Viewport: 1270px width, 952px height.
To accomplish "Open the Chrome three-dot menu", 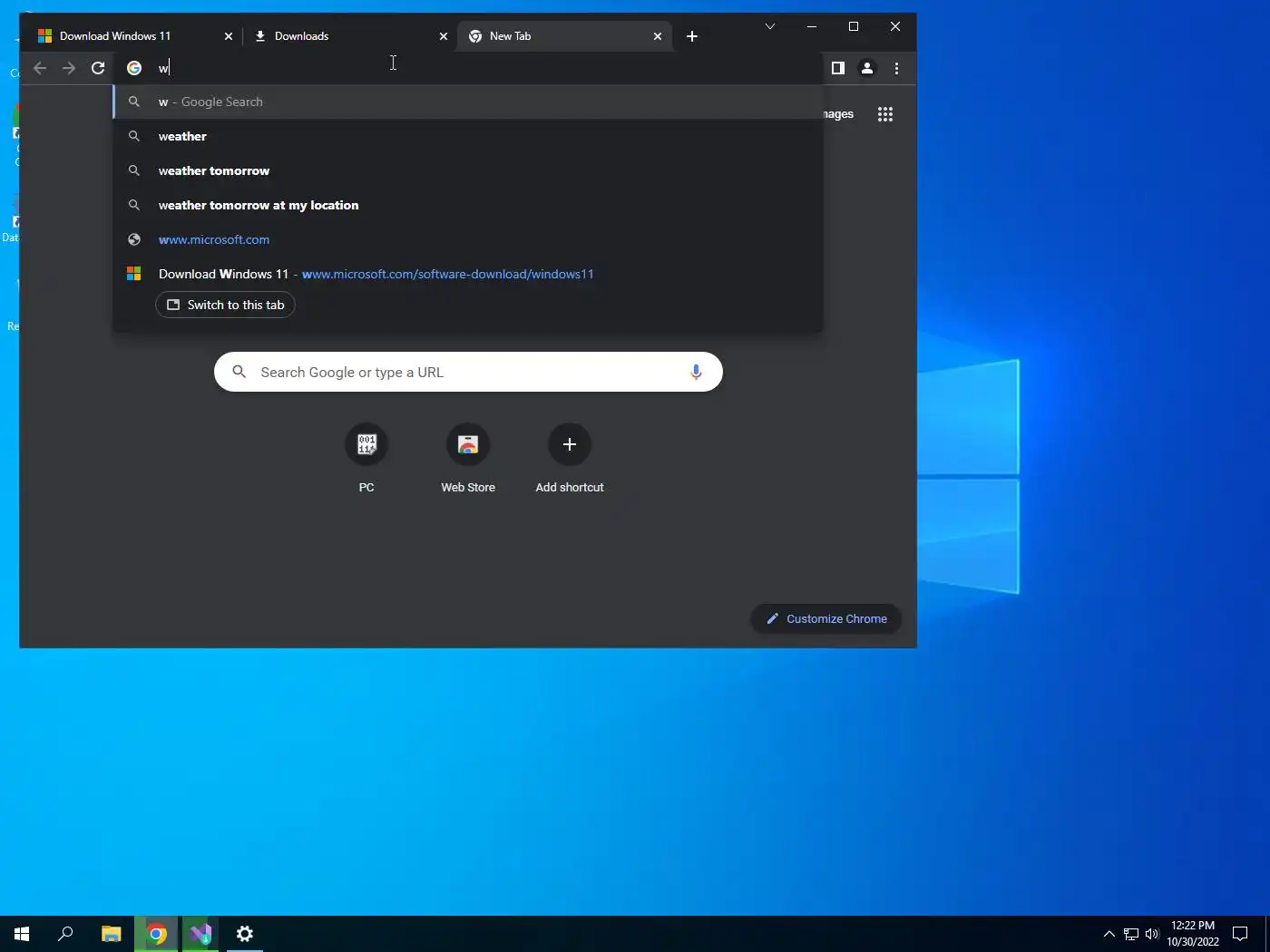I will pos(896,68).
